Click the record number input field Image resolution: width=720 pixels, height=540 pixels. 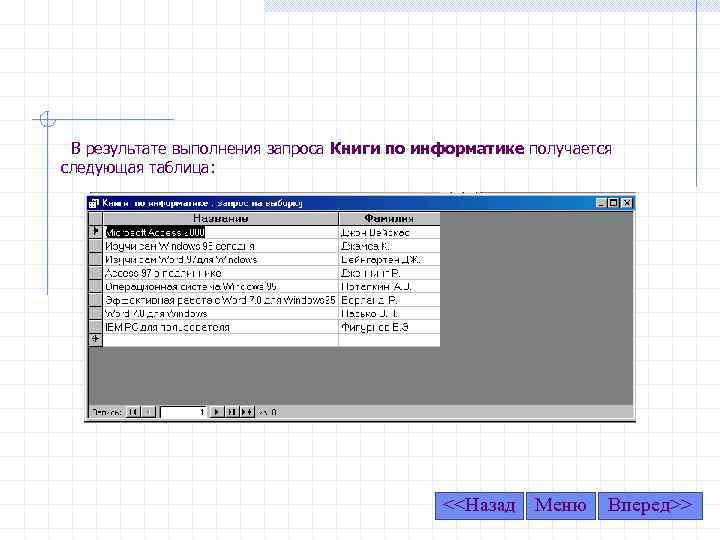[x=184, y=412]
